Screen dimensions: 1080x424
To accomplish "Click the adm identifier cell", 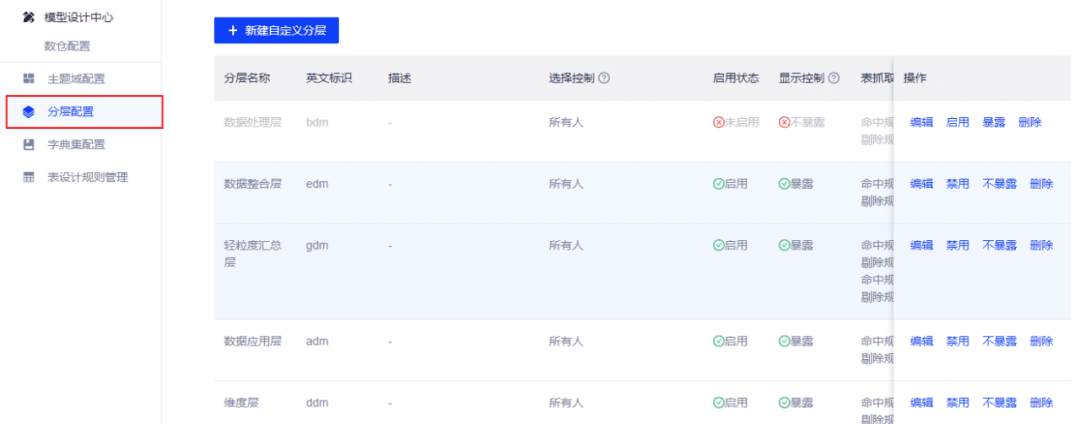I will (316, 341).
